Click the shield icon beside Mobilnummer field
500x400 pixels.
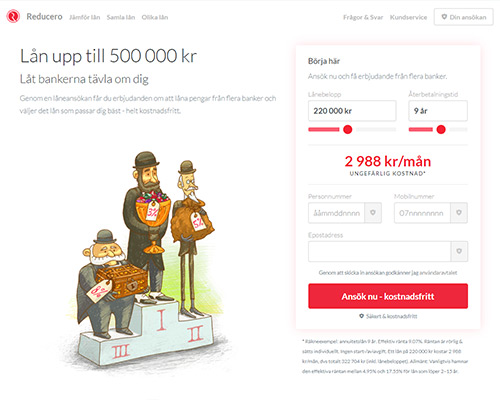coord(459,213)
